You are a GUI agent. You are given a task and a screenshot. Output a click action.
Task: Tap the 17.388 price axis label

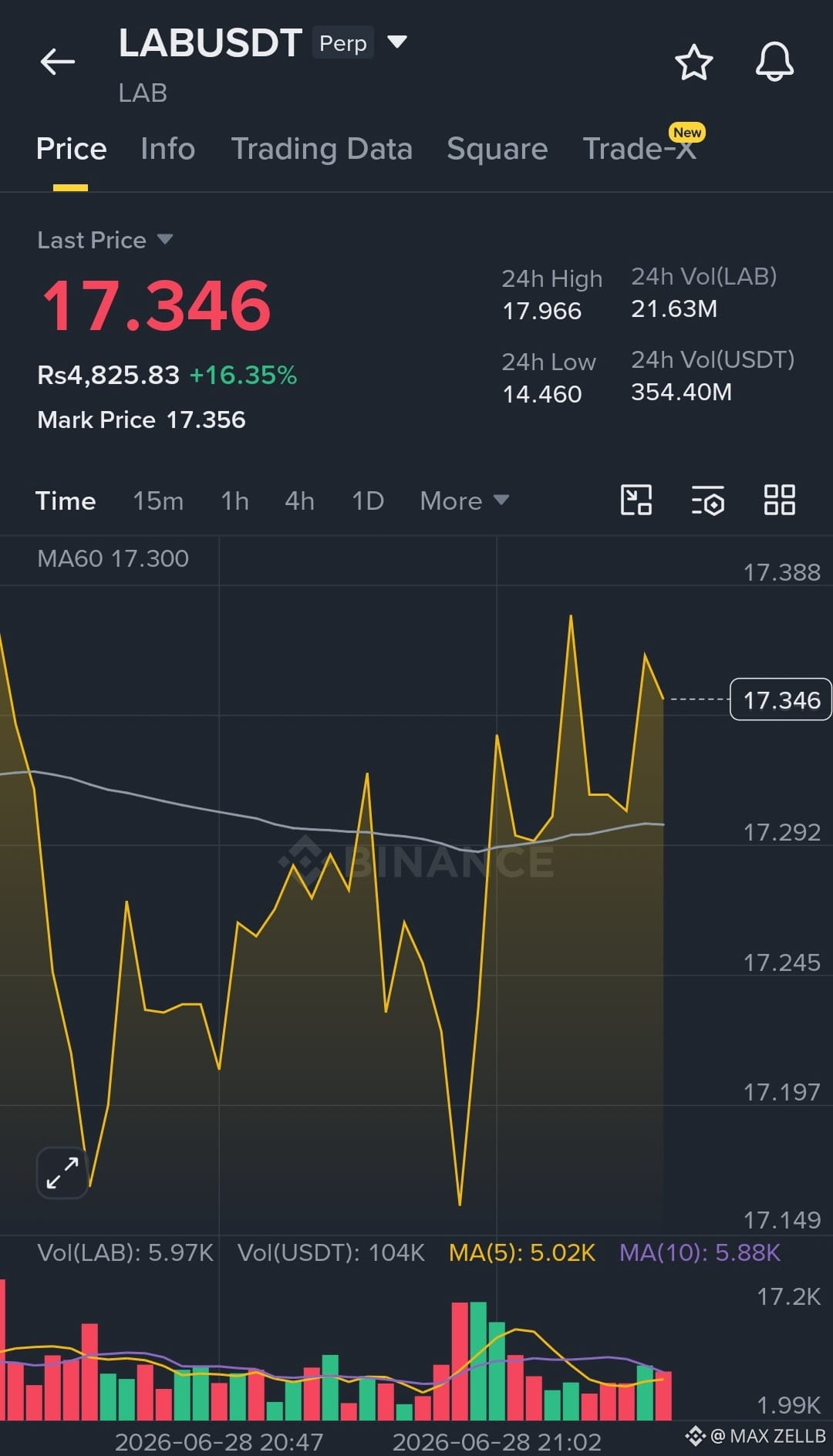781,572
